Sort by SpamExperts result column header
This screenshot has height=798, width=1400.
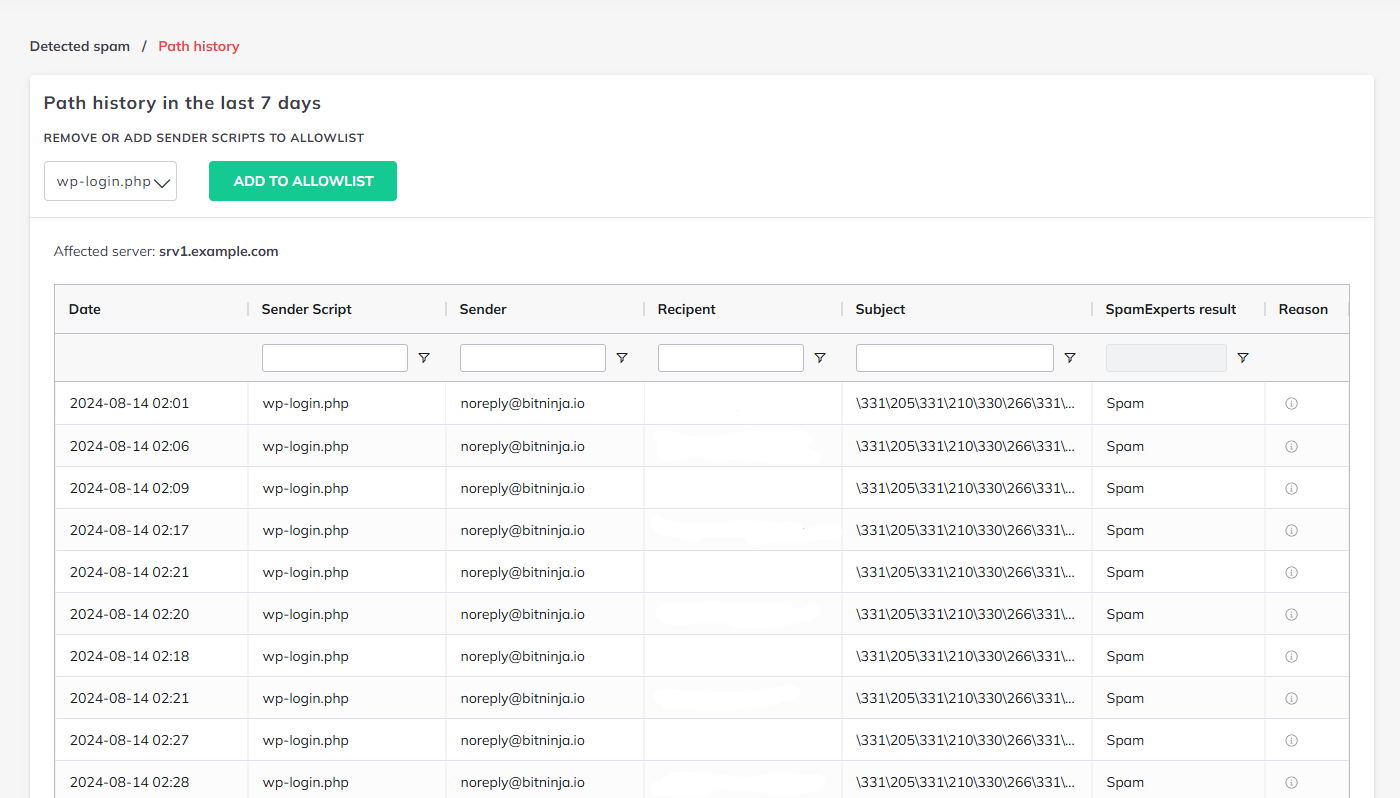pos(1171,309)
